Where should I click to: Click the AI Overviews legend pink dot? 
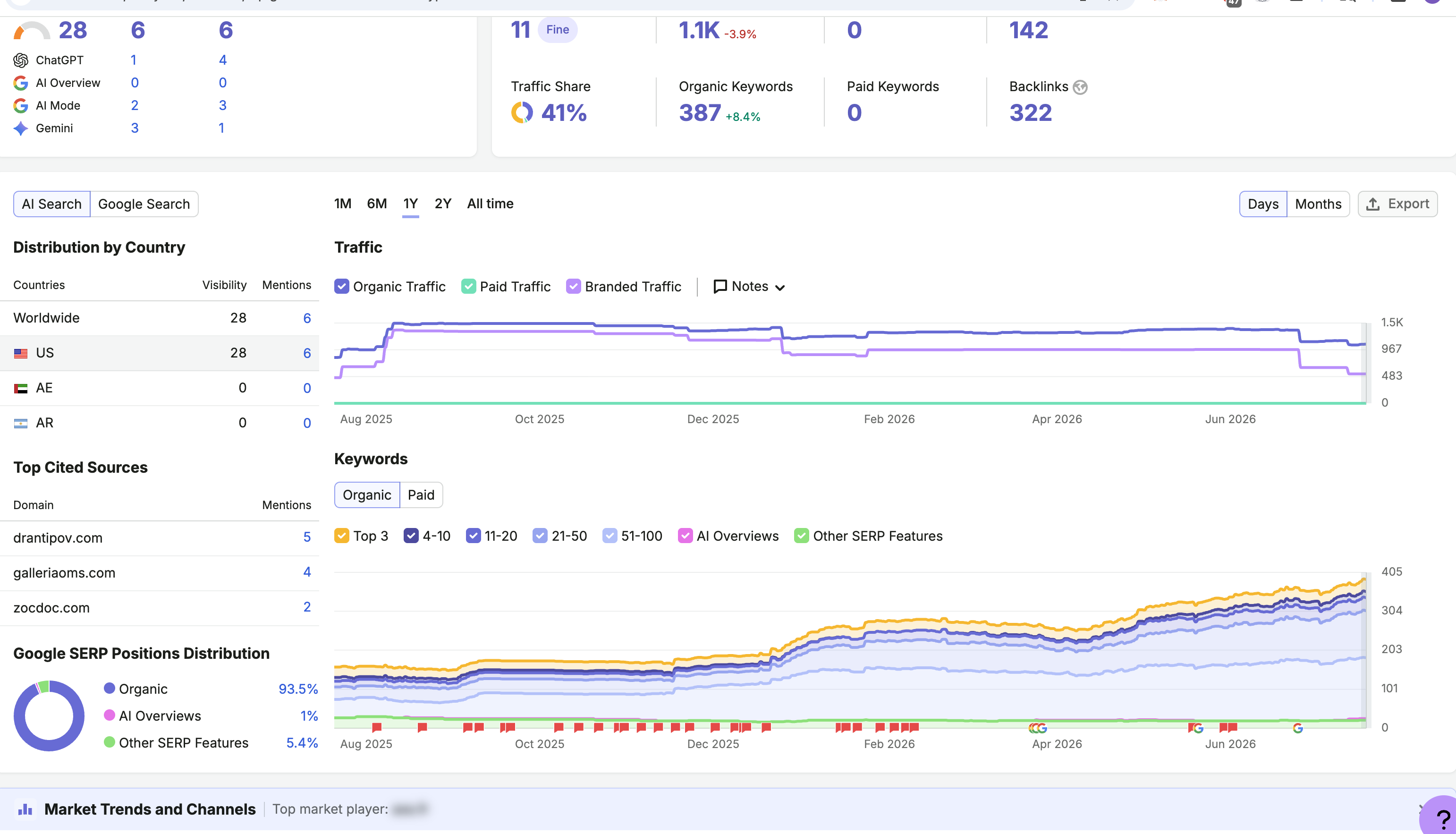(110, 715)
